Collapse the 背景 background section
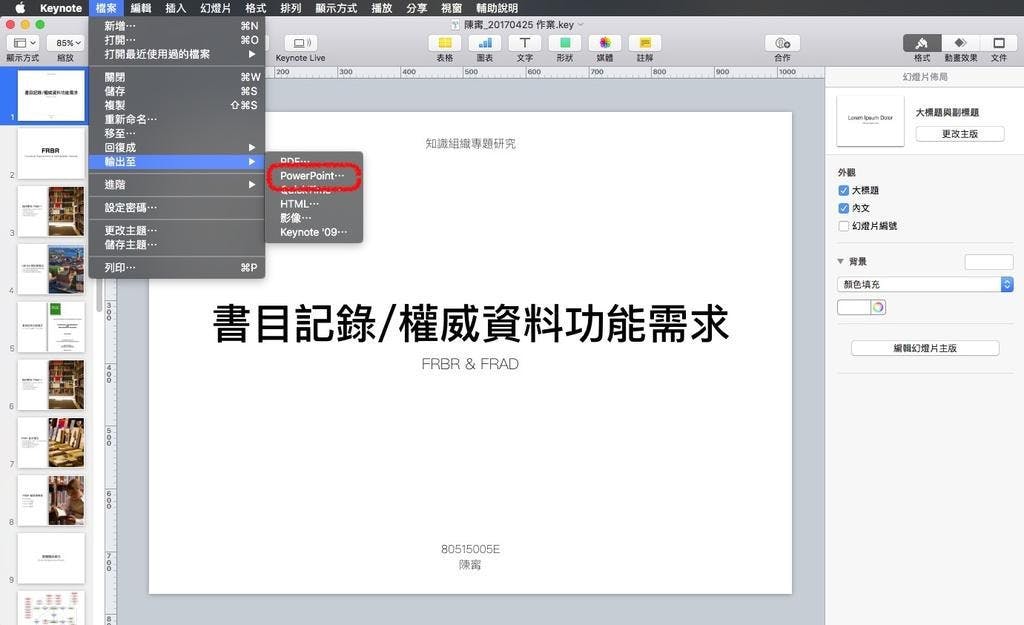The image size is (1024, 625). click(840, 261)
